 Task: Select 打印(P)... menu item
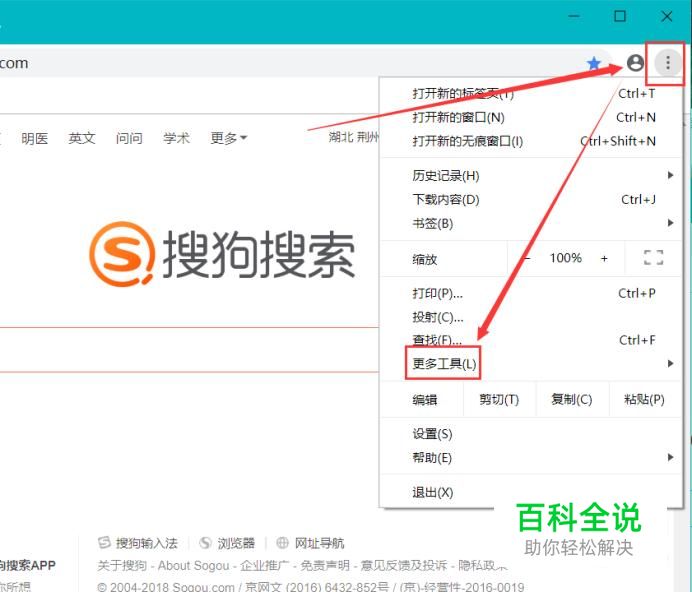(x=530, y=293)
